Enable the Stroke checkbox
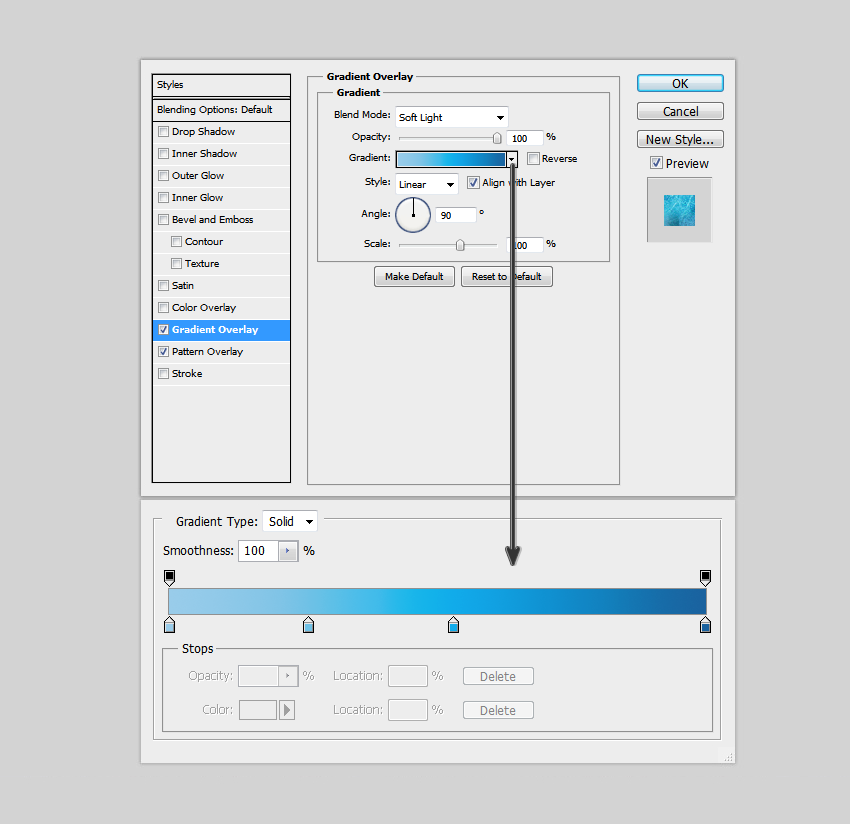850x824 pixels. (x=163, y=374)
